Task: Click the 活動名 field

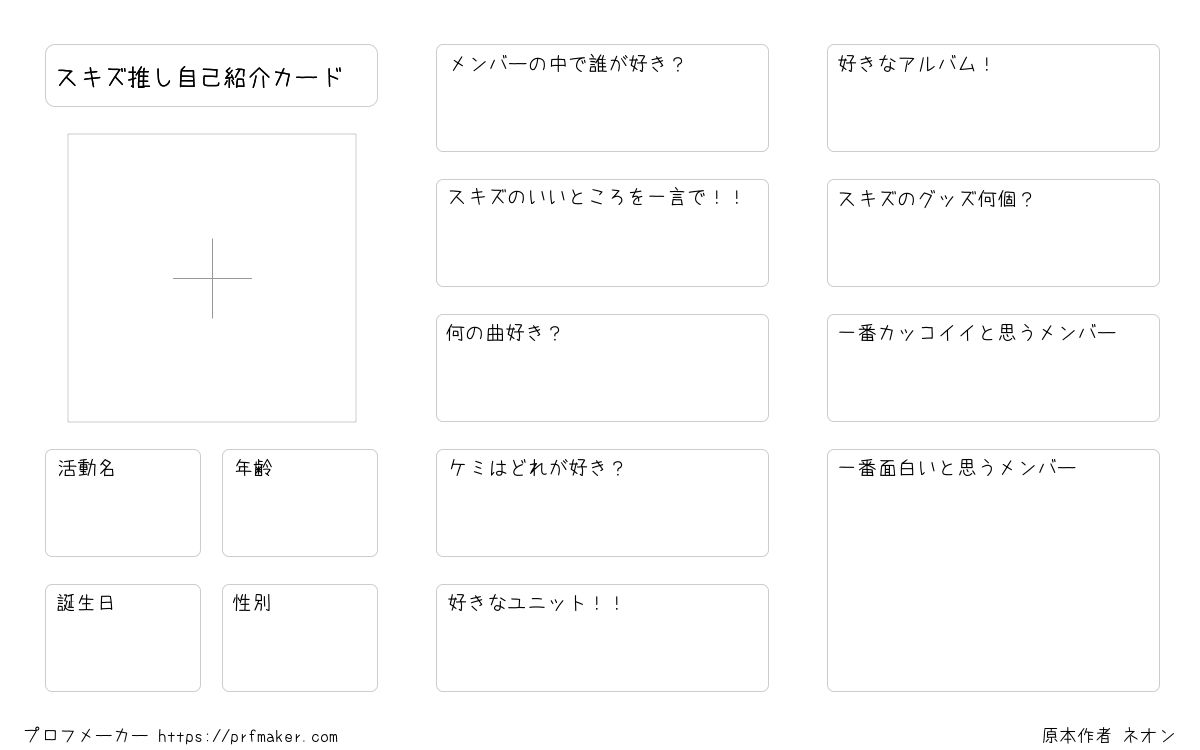Action: coord(123,503)
